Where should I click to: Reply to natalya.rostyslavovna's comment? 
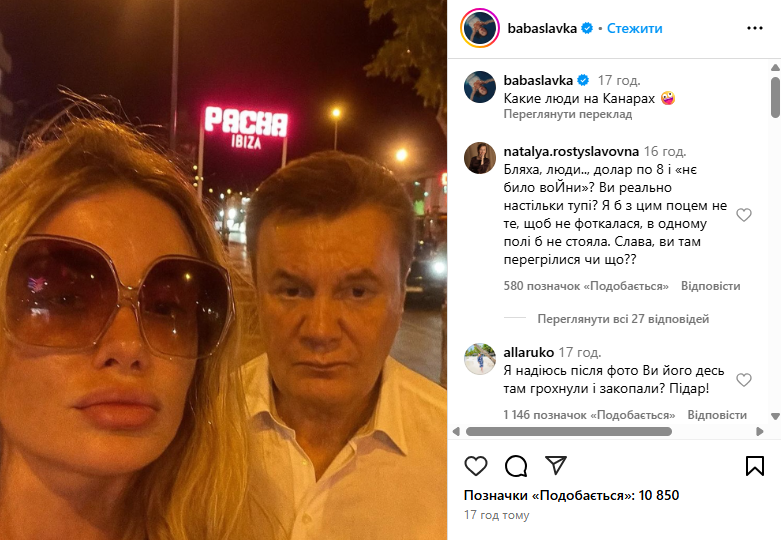click(x=710, y=286)
